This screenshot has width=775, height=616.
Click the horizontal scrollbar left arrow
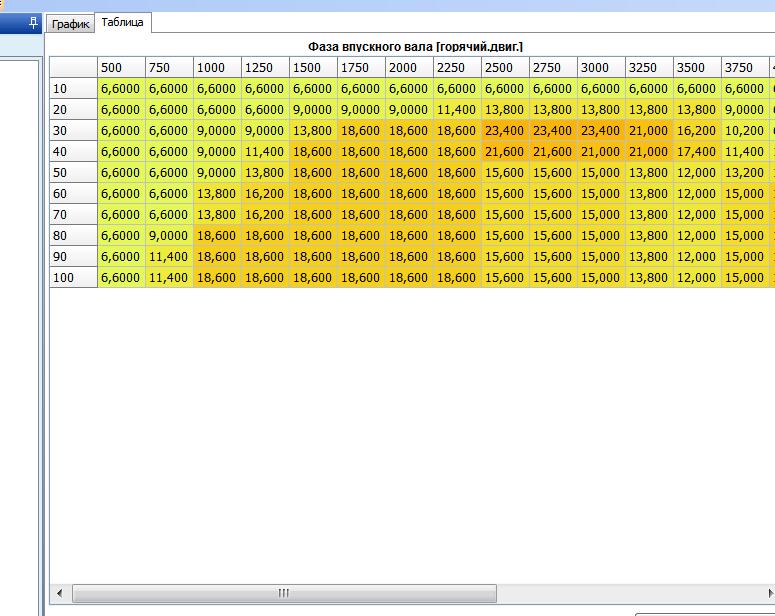tap(60, 593)
